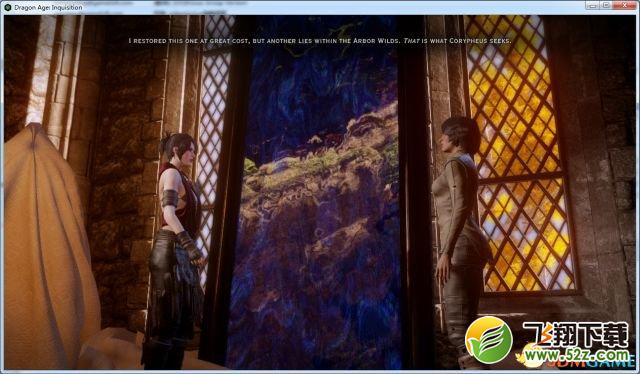Click the subtitle about the Arbor Wilds
This screenshot has width=640, height=374.
320,41
